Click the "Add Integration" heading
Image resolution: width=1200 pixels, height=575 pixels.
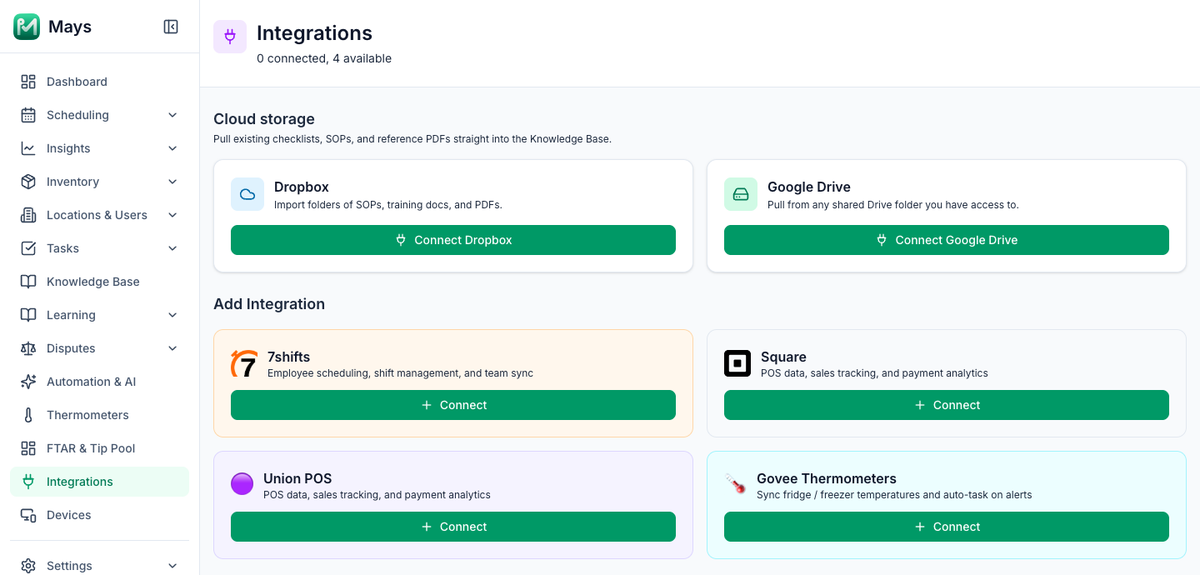coord(269,304)
